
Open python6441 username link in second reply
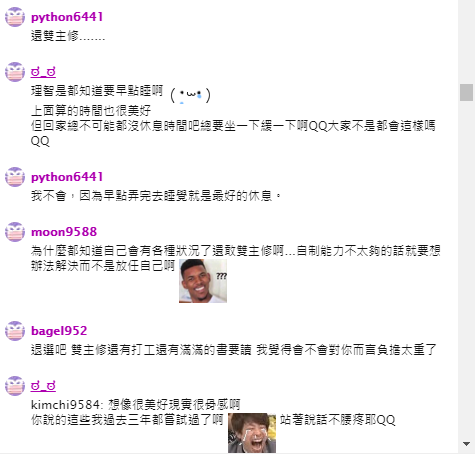(x=67, y=177)
